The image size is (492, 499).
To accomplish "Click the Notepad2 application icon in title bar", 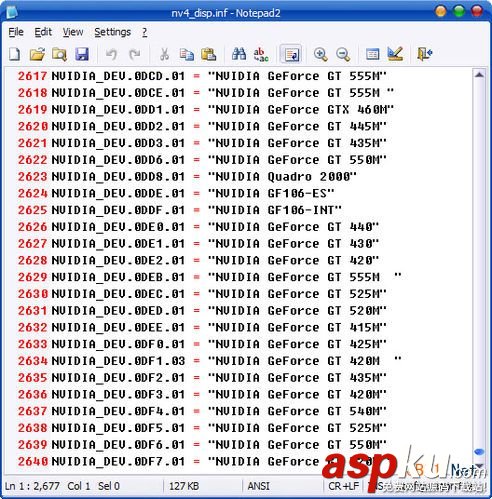I will pyautogui.click(x=12, y=12).
